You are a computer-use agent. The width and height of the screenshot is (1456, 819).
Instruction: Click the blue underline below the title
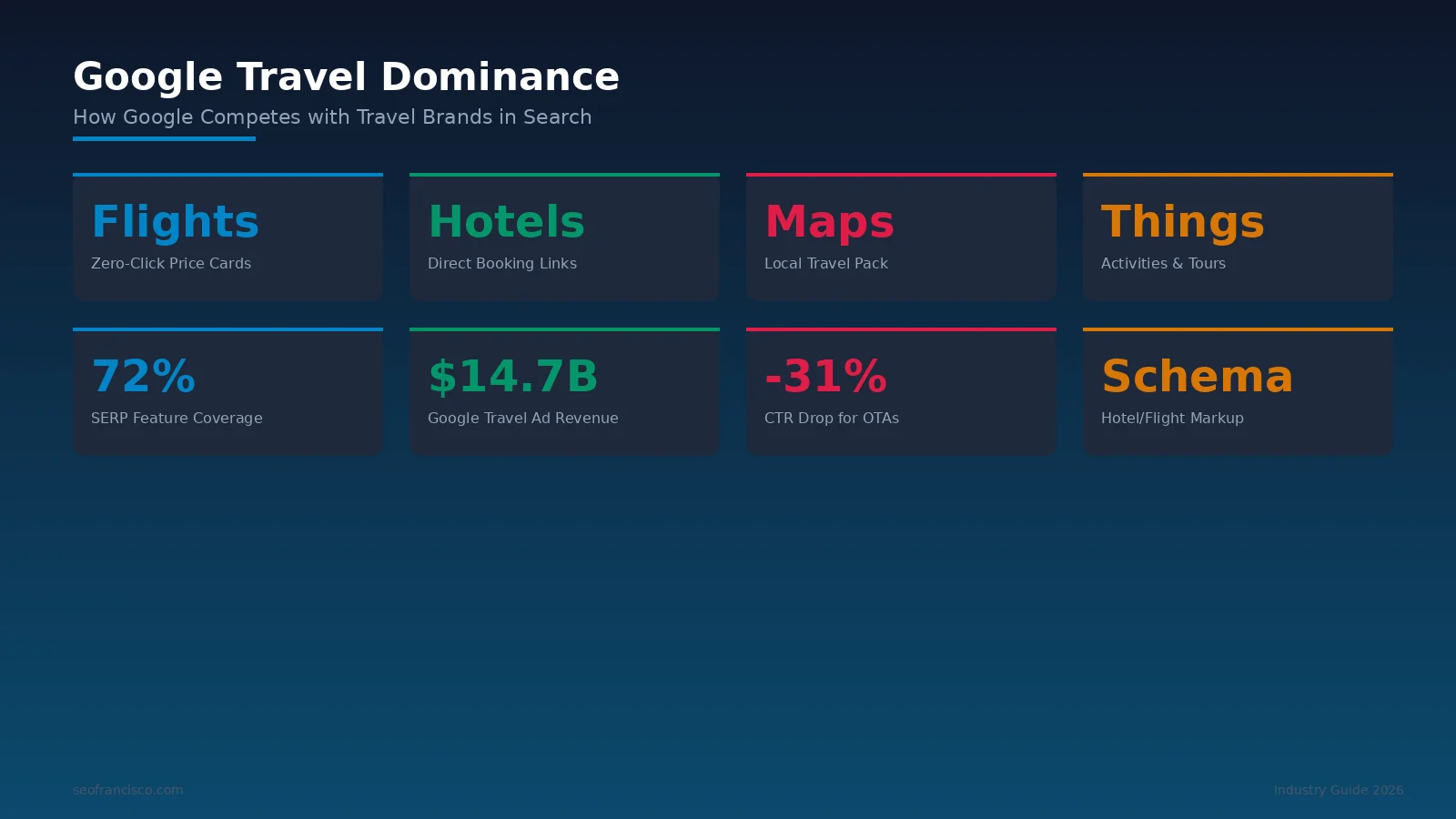[x=164, y=138]
